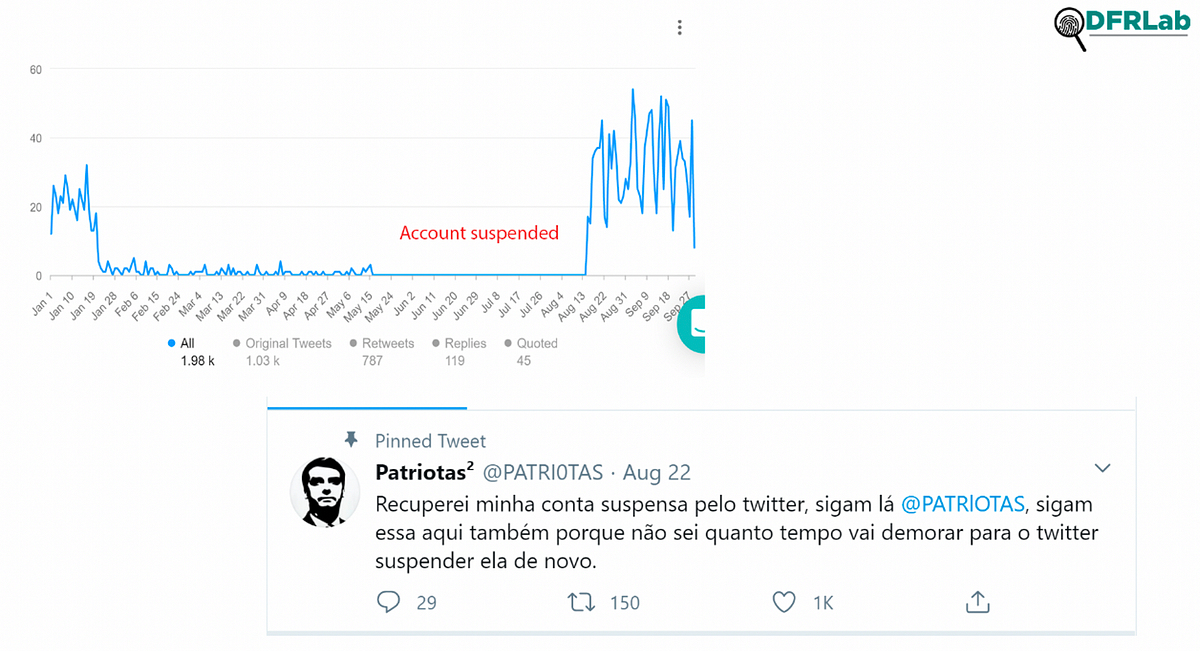Screen dimensions: 1200x651
Task: Click the share upload icon
Action: tap(977, 602)
